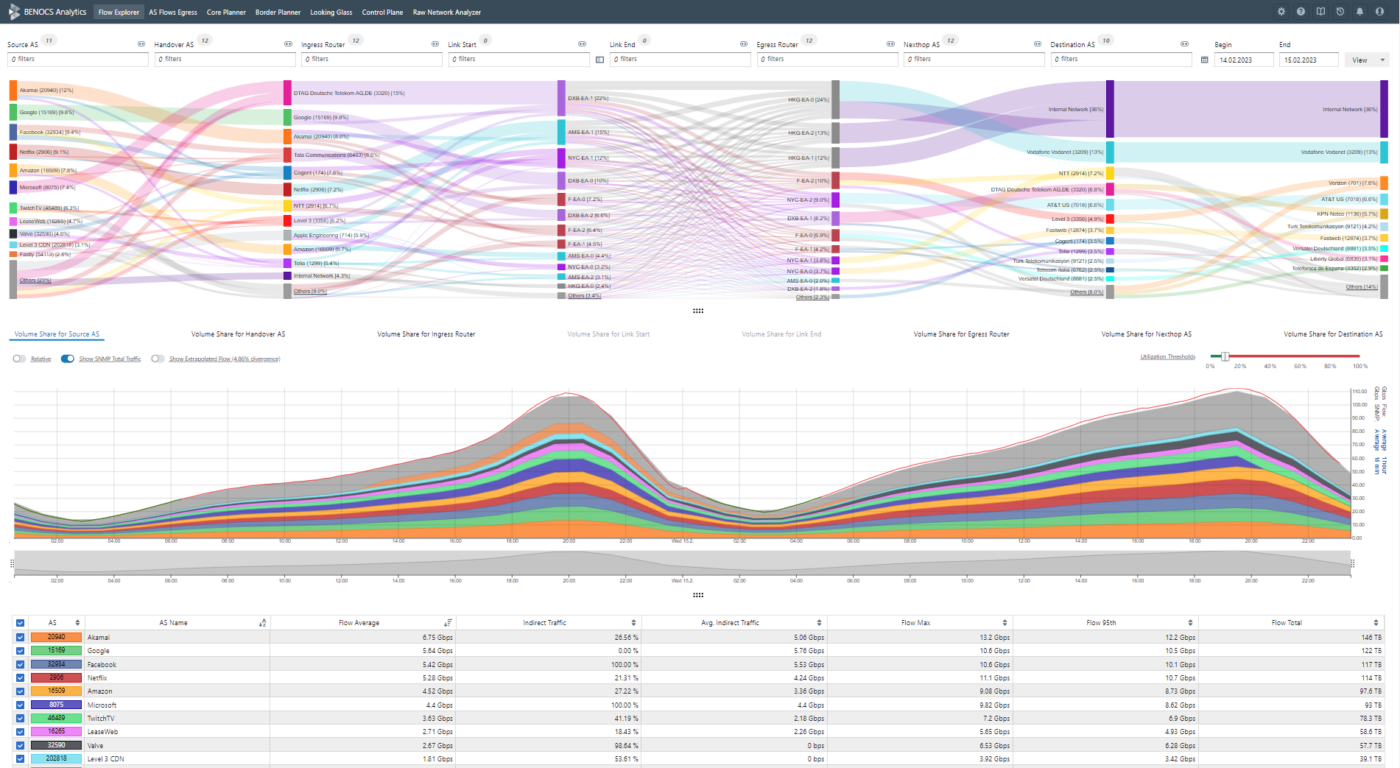Expand the Others node in Source AS column

click(x=35, y=281)
